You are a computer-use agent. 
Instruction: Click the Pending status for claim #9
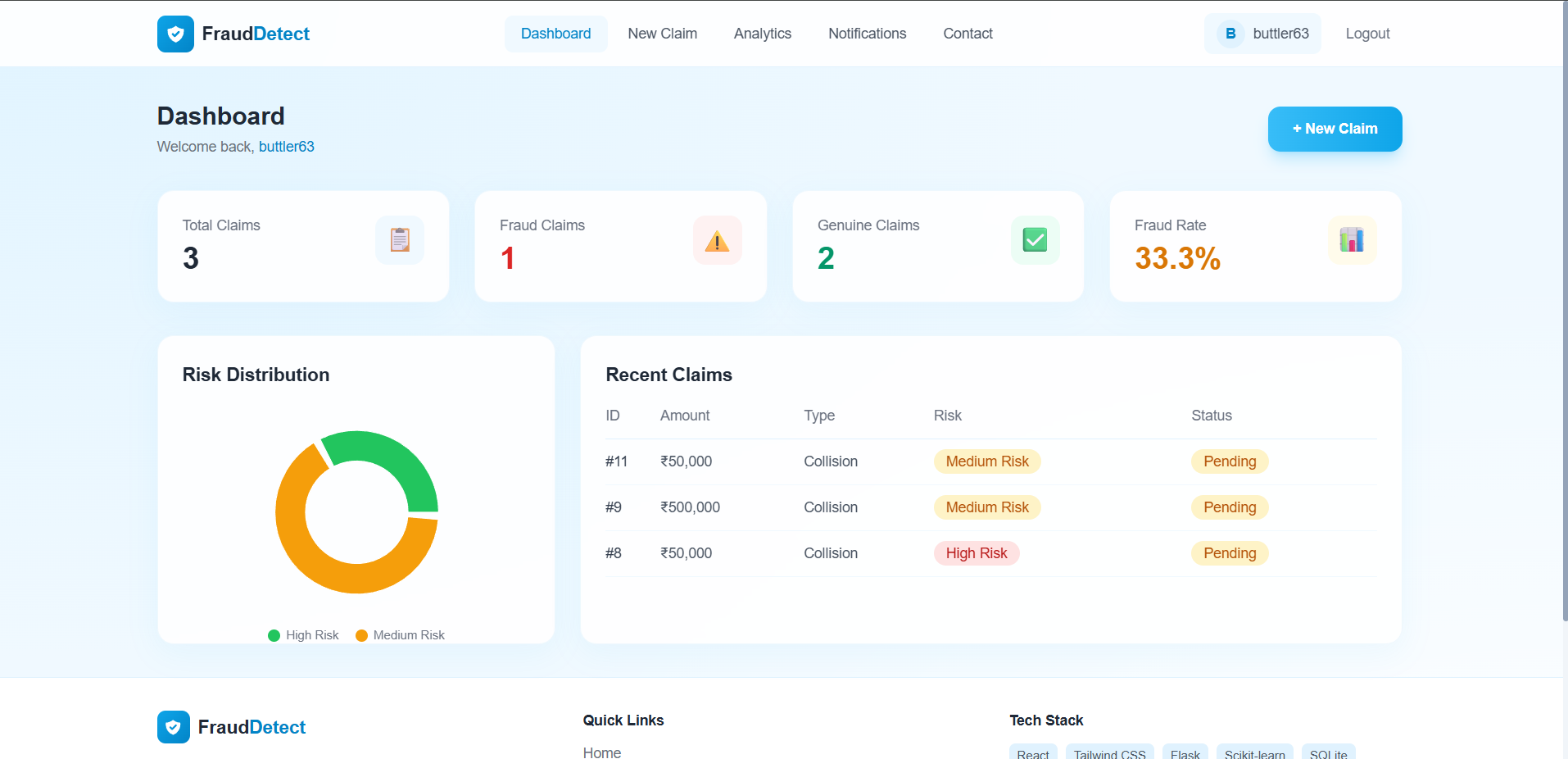click(1230, 507)
